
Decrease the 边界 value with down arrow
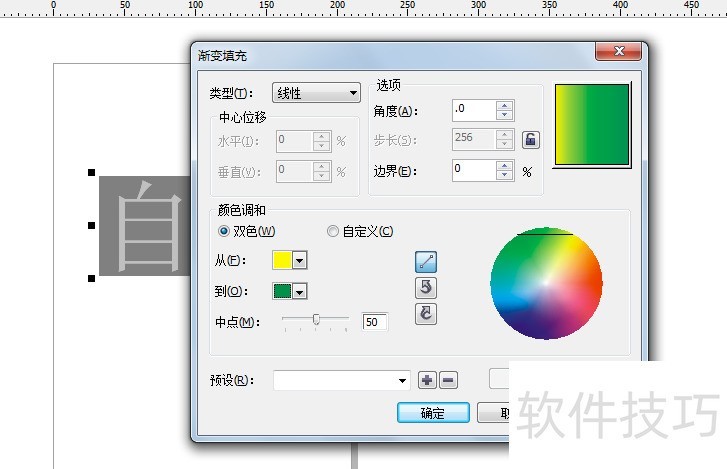pyautogui.click(x=504, y=175)
